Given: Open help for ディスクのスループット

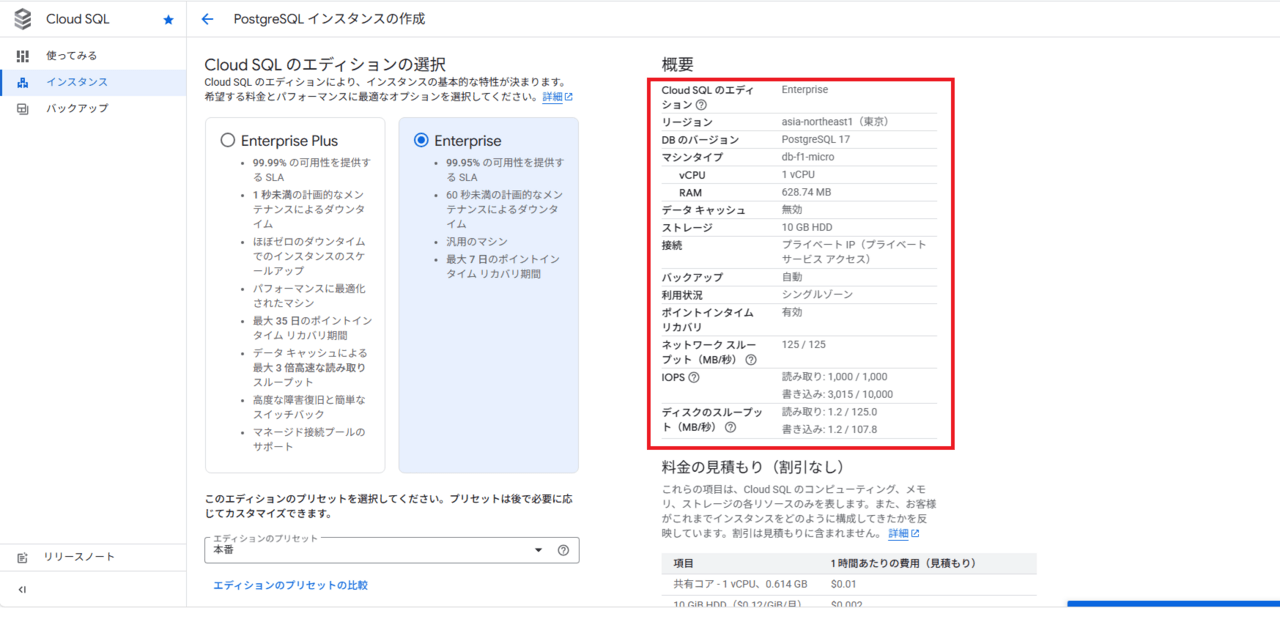Looking at the screenshot, I should (x=730, y=428).
